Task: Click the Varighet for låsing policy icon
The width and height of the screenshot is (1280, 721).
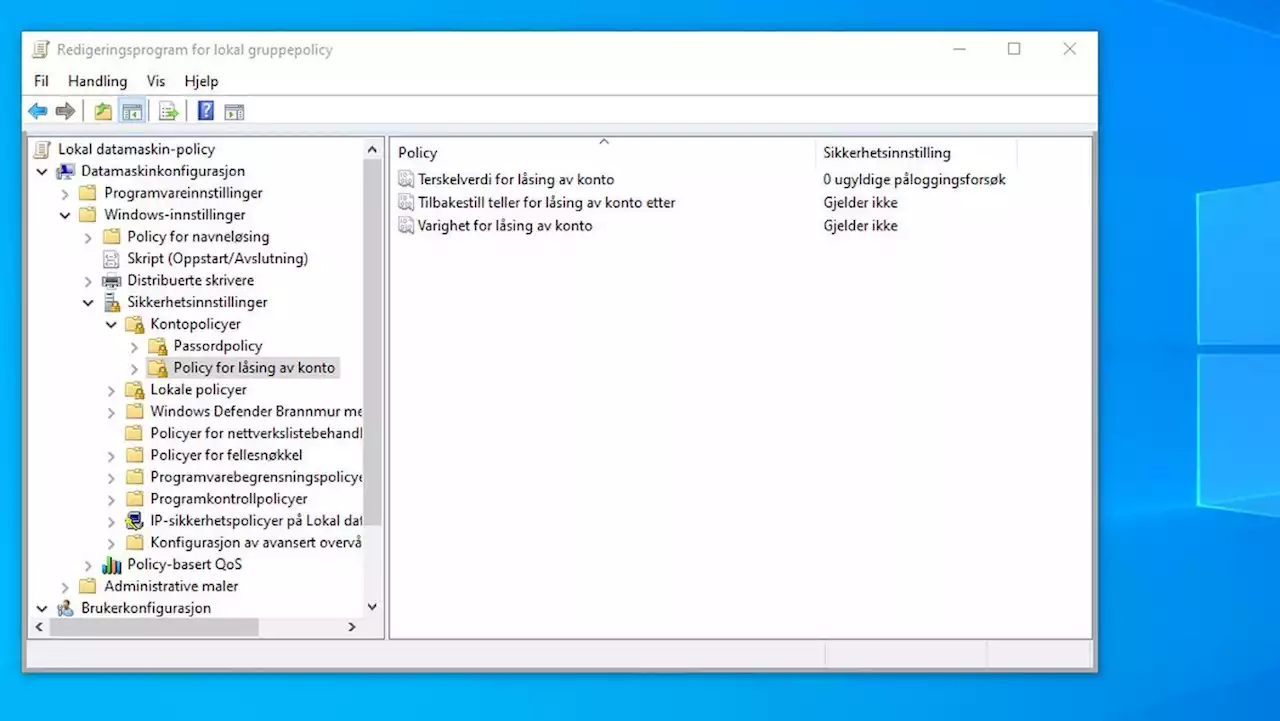Action: 406,225
